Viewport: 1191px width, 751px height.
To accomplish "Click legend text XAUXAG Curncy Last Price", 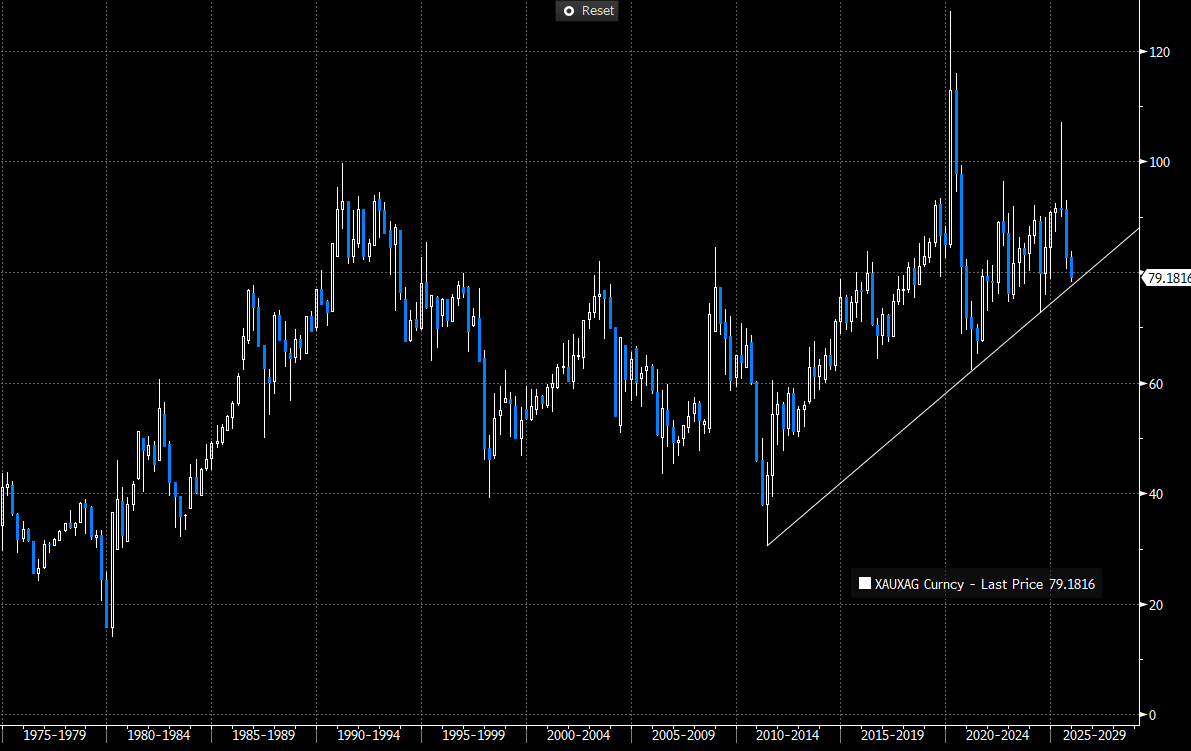I will (x=984, y=584).
